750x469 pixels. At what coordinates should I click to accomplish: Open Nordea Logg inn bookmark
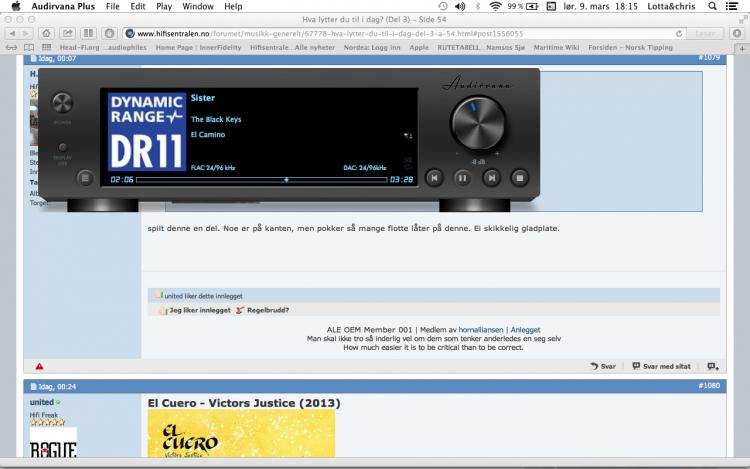pos(372,47)
